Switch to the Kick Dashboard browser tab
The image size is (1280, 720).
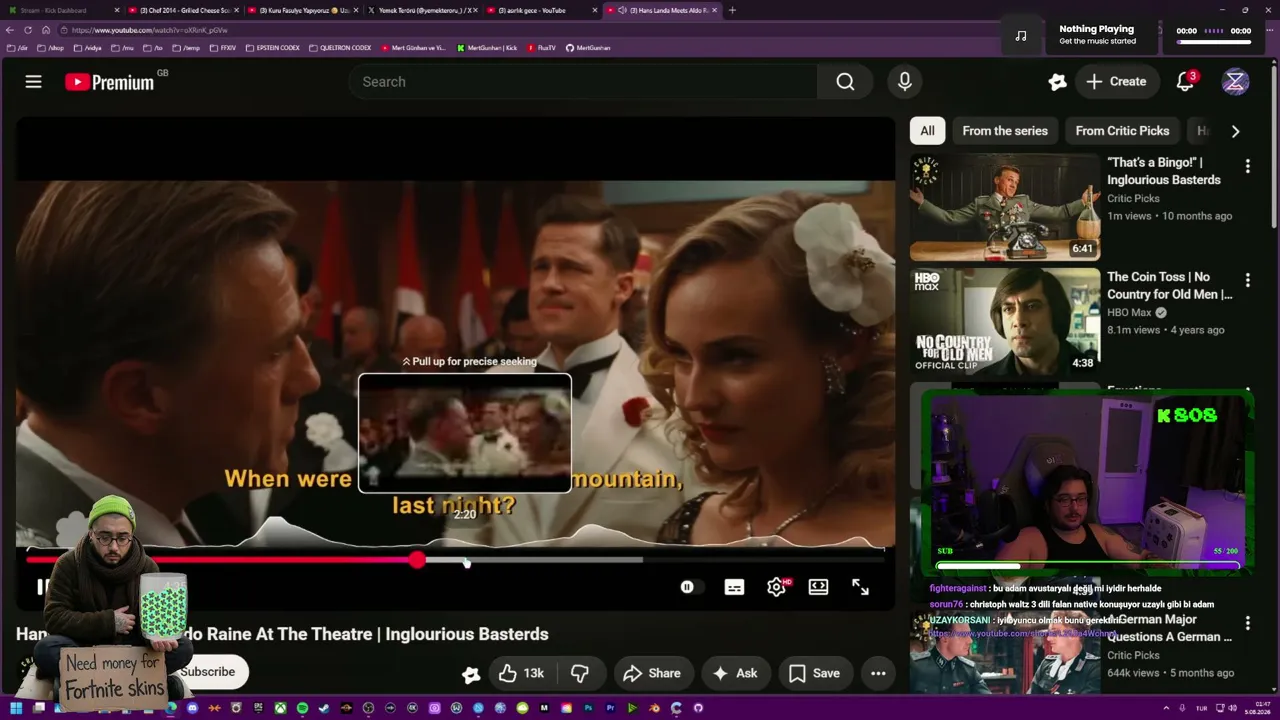click(x=63, y=10)
